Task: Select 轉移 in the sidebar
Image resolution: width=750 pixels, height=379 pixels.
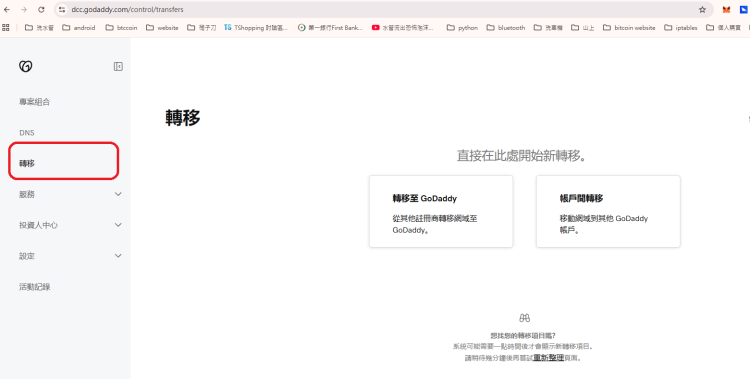Action: [x=27, y=163]
